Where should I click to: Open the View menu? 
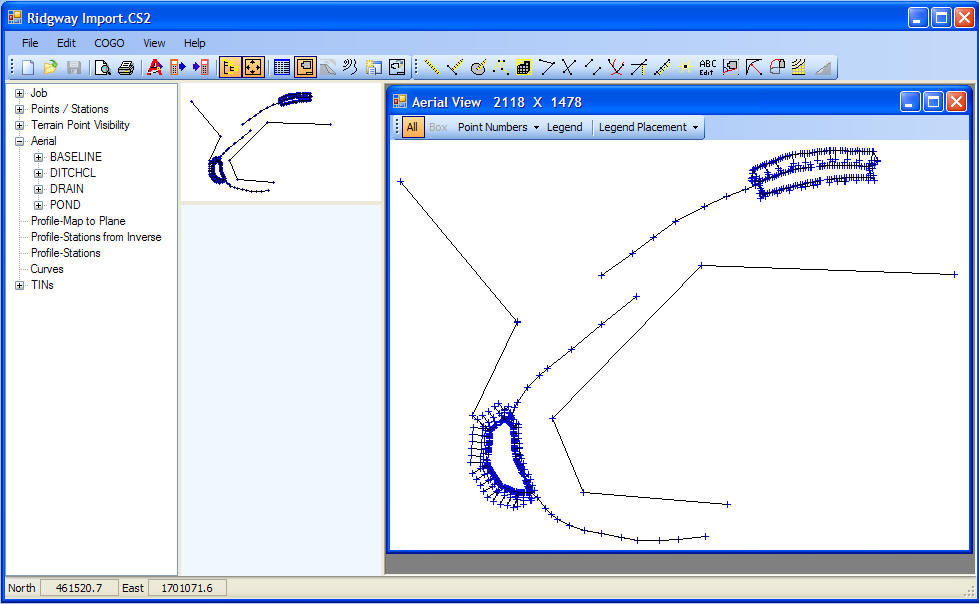(154, 43)
